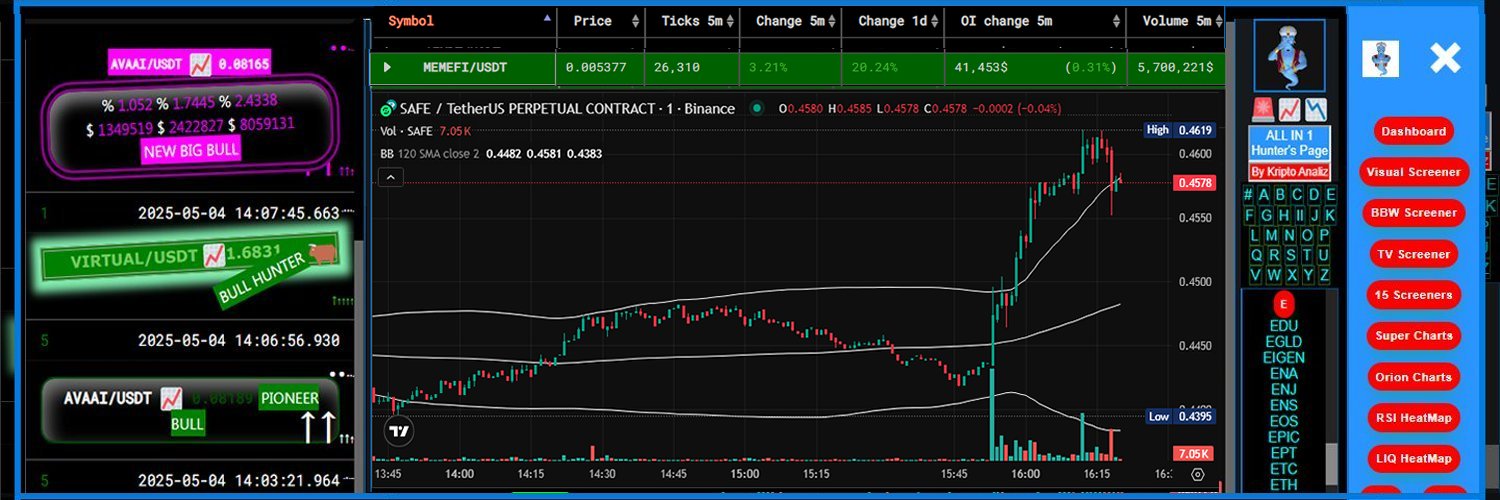Click the chart icon next to VIRTUAL/USDT
The image size is (1500, 500).
tap(213, 256)
